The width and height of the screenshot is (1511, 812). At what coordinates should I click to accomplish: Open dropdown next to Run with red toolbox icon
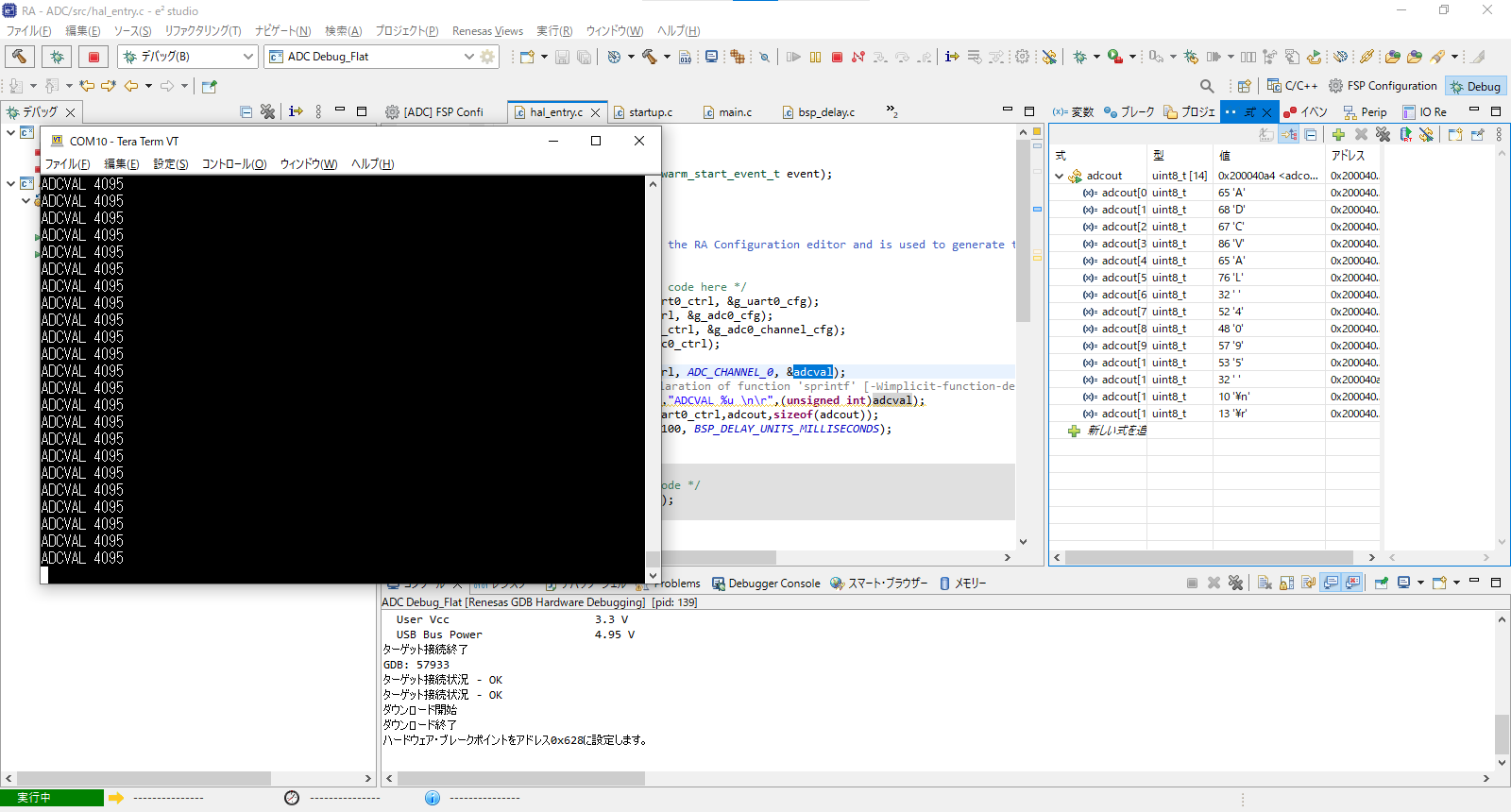(x=1132, y=57)
